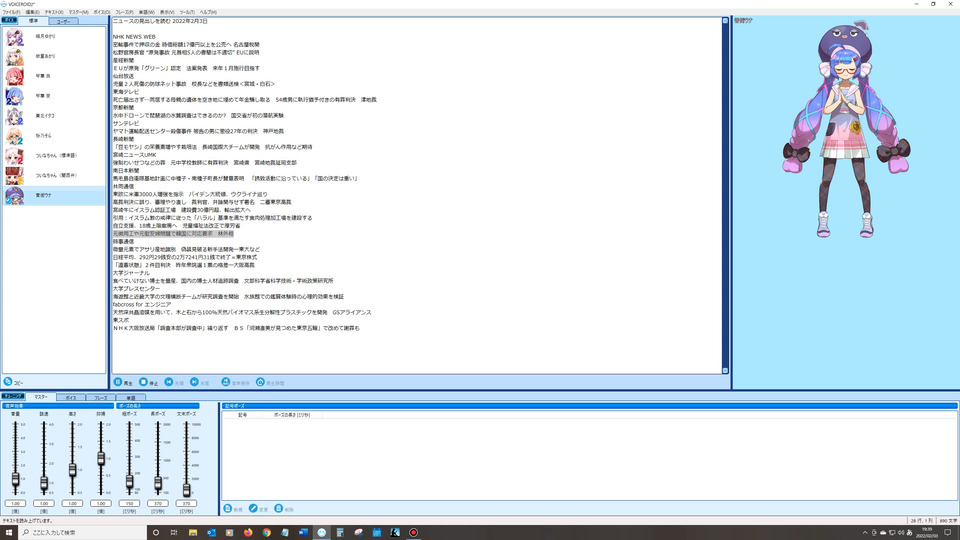
Task: Select ついなちゃん (関西弁) voice preset
Action: pyautogui.click(x=54, y=176)
